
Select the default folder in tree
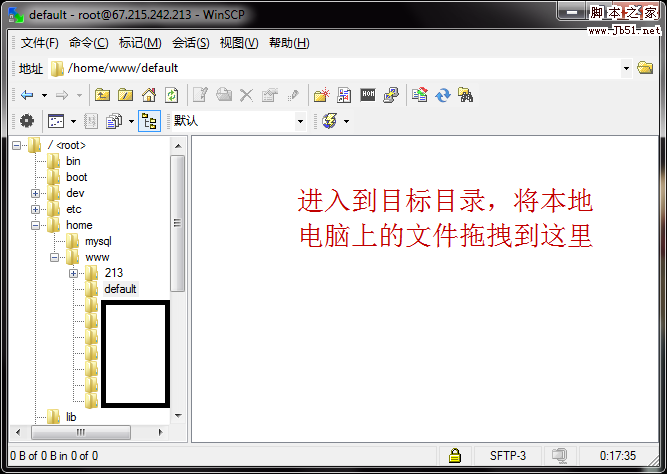click(x=120, y=289)
